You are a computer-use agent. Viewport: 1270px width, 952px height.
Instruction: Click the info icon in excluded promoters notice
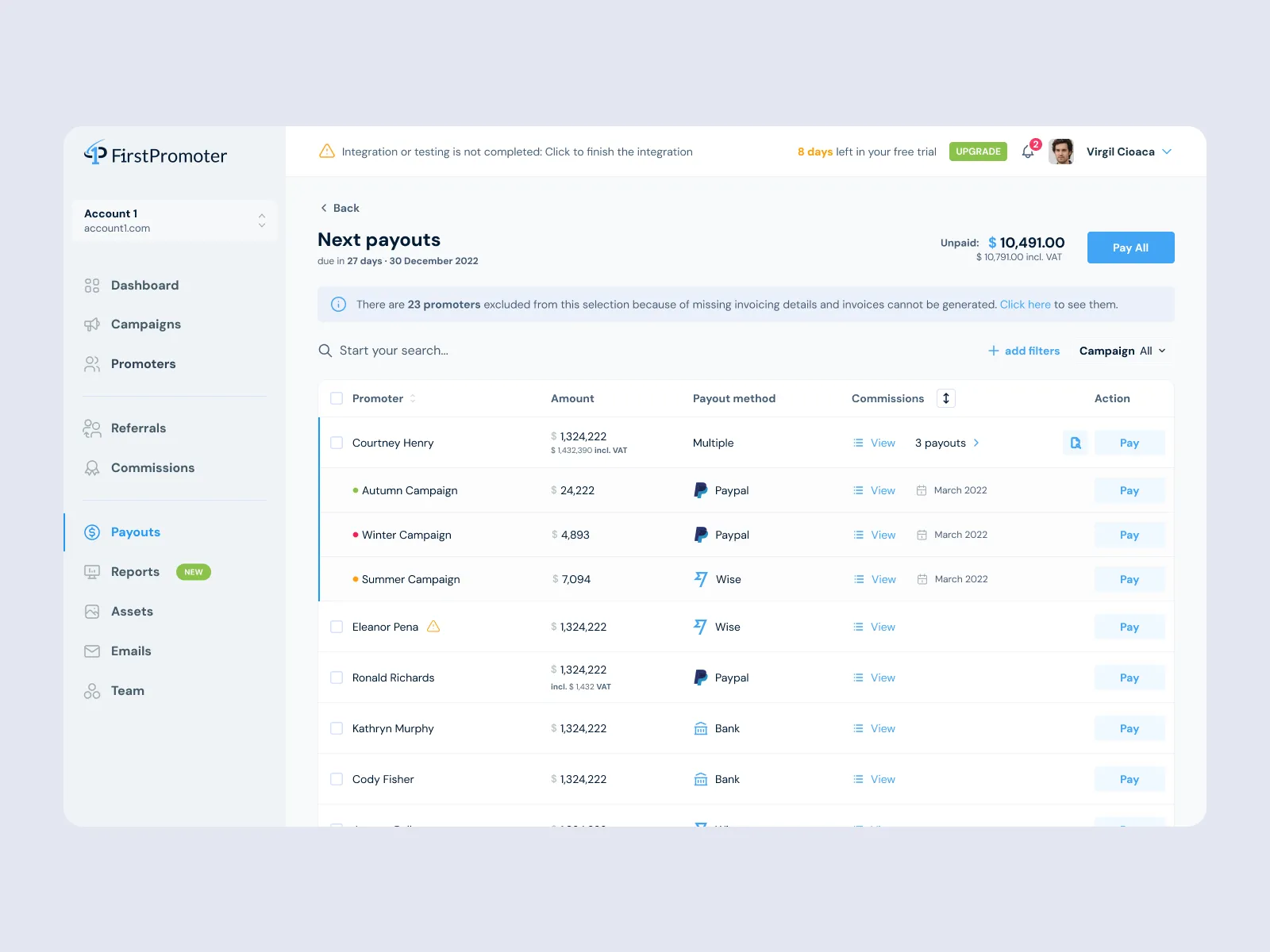[x=338, y=304]
